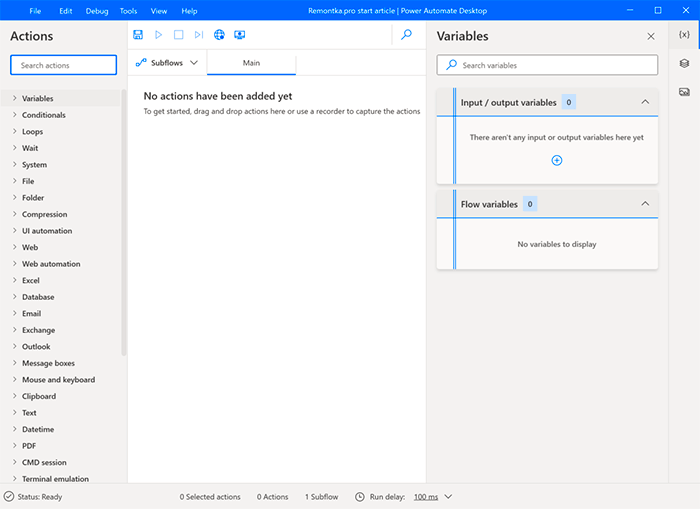Viewport: 700px width, 509px height.
Task: Expand the Variables actions group
Action: point(15,98)
